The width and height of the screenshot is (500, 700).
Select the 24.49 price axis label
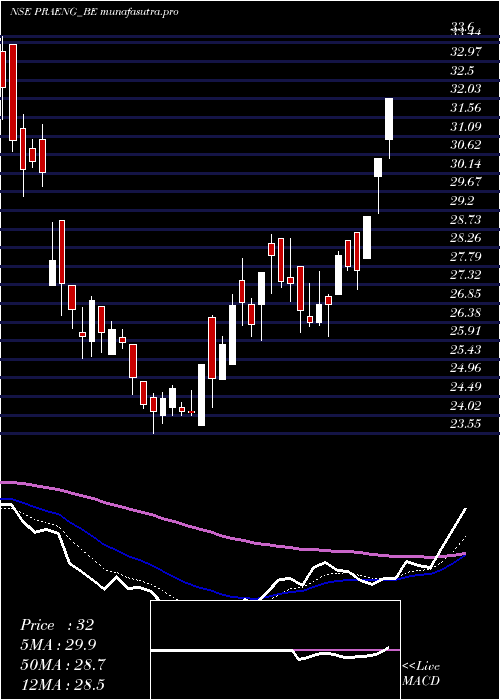[x=466, y=386]
